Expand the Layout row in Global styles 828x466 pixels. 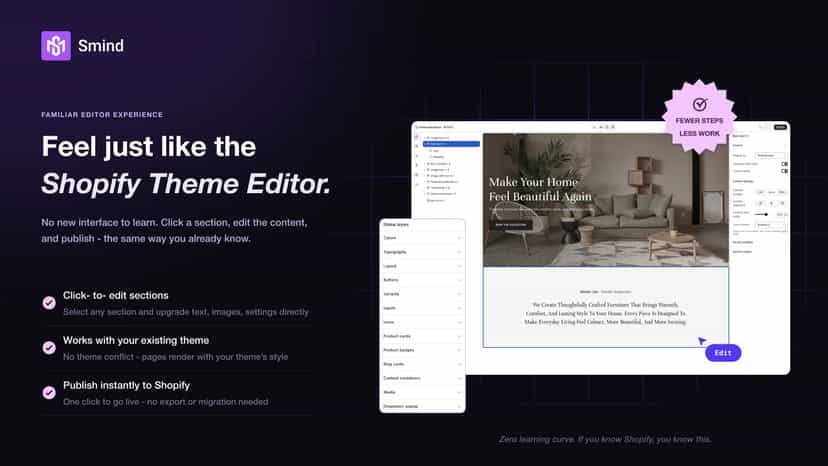tap(422, 266)
